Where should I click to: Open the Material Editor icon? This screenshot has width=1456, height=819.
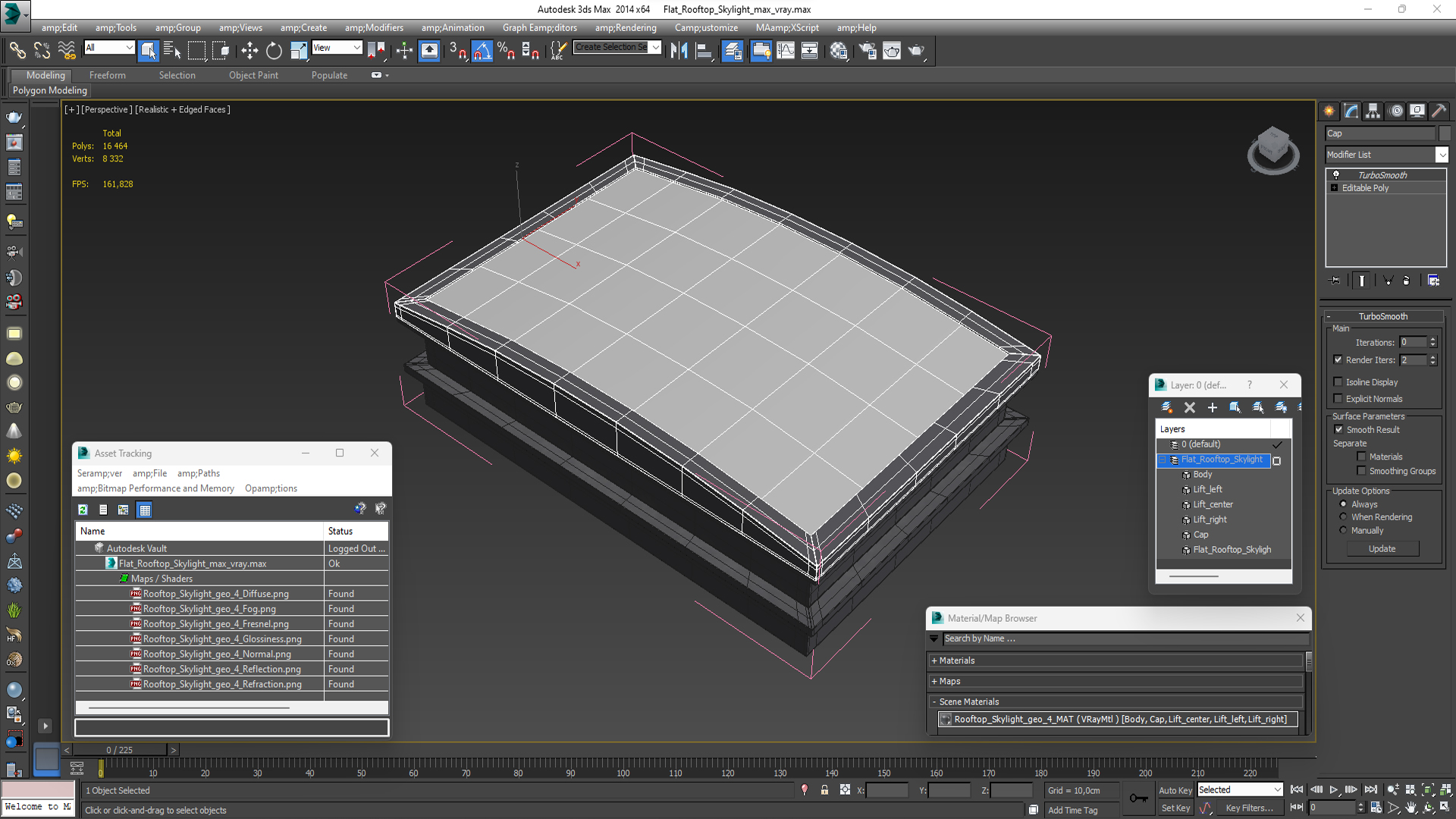838,51
